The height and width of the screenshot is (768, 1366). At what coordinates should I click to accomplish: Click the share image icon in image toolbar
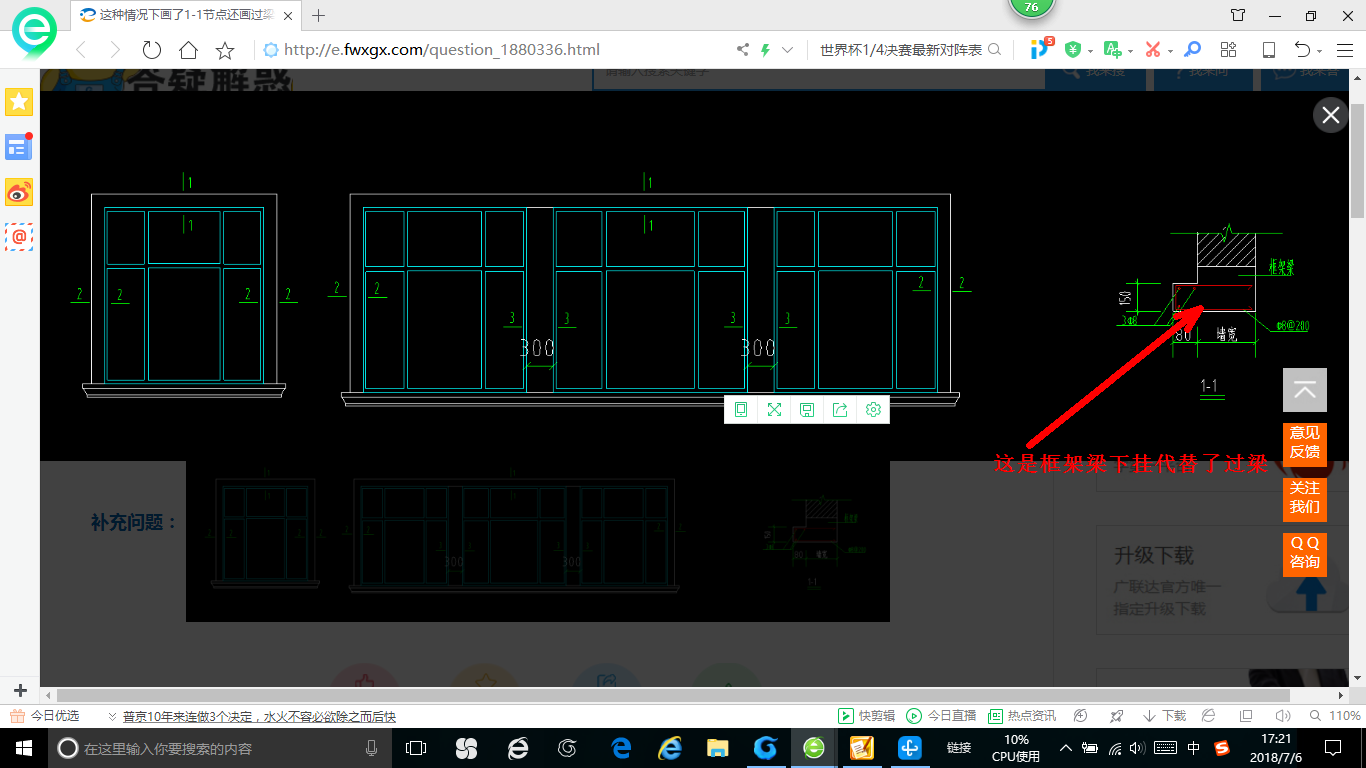click(x=840, y=410)
